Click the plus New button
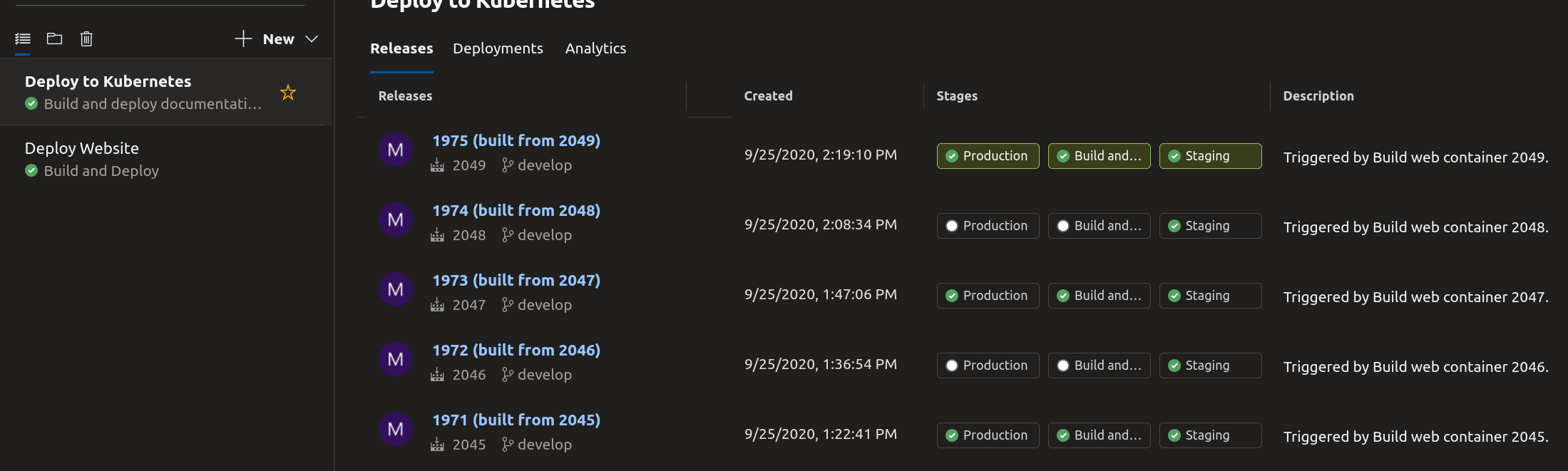The height and width of the screenshot is (471, 1568). pos(265,39)
